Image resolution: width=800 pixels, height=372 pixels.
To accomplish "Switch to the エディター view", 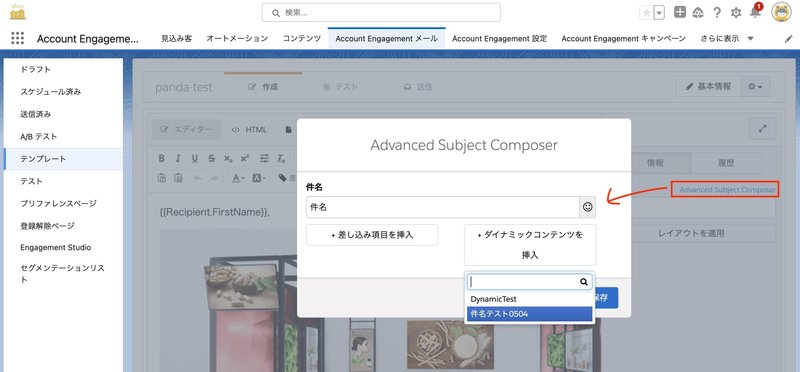I will point(187,130).
